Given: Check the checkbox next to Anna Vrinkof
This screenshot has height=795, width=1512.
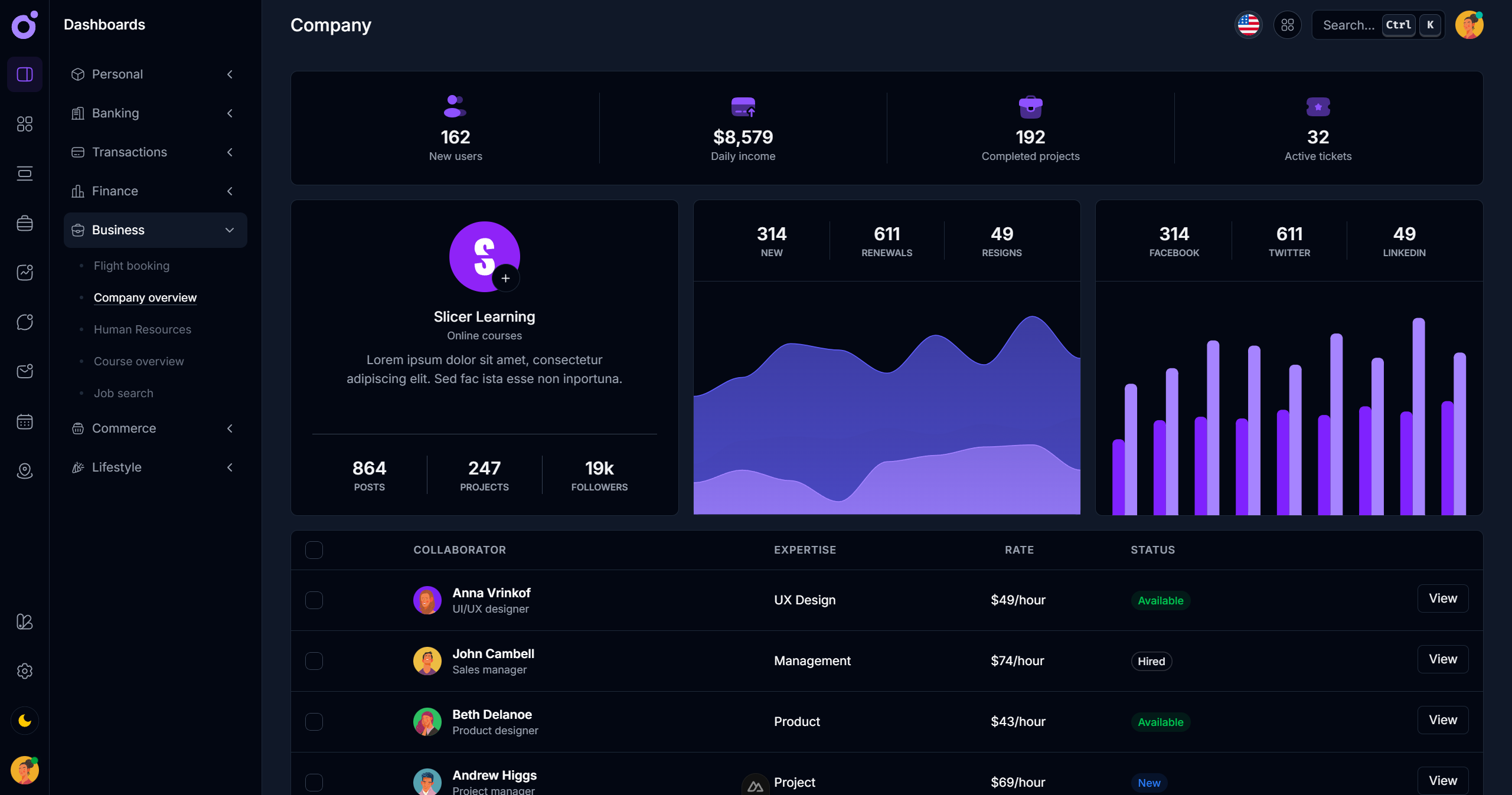Looking at the screenshot, I should [x=313, y=601].
